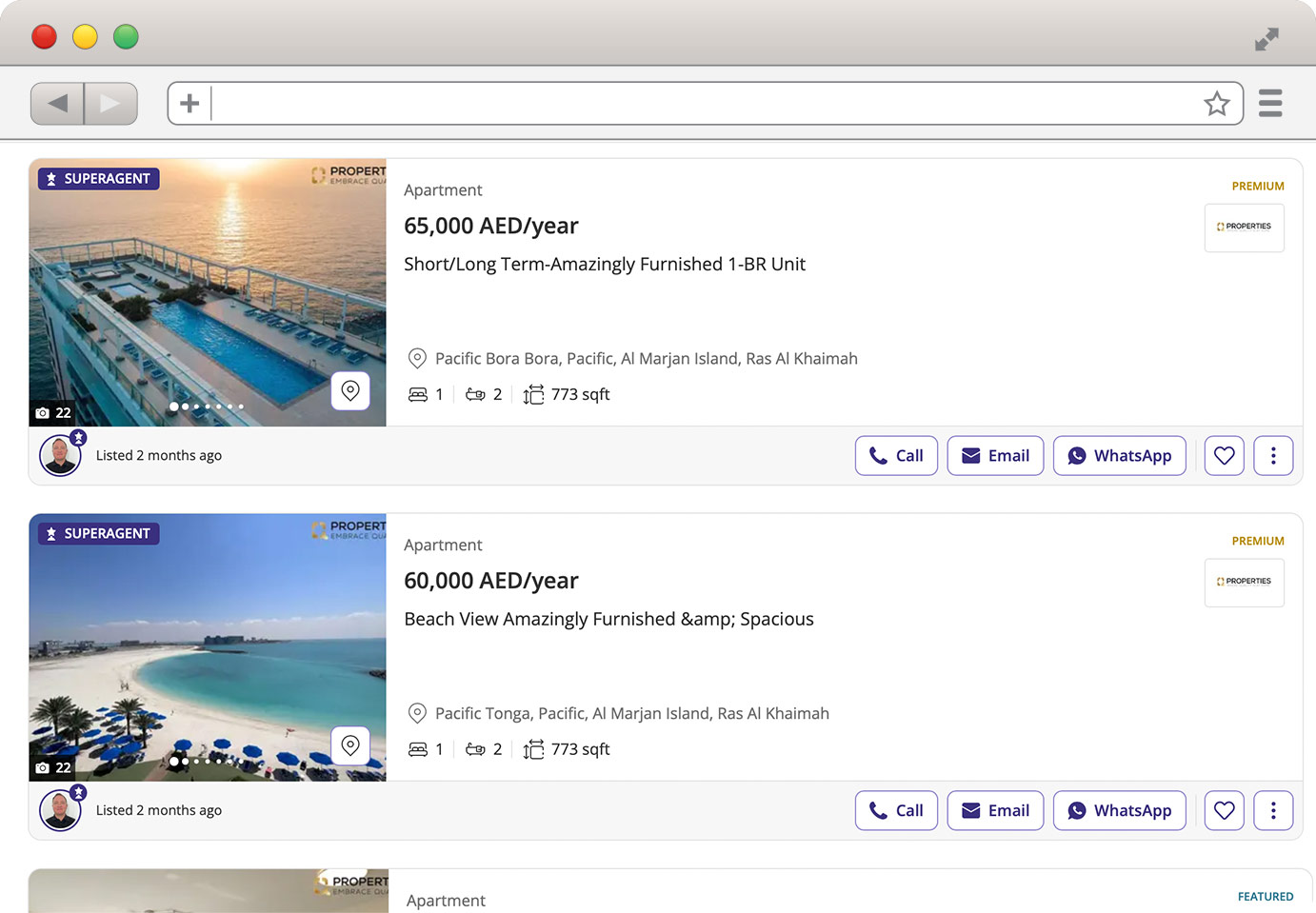The width and height of the screenshot is (1316, 913).
Task: Open more options for 60,000 AED listing
Action: pyautogui.click(x=1273, y=811)
